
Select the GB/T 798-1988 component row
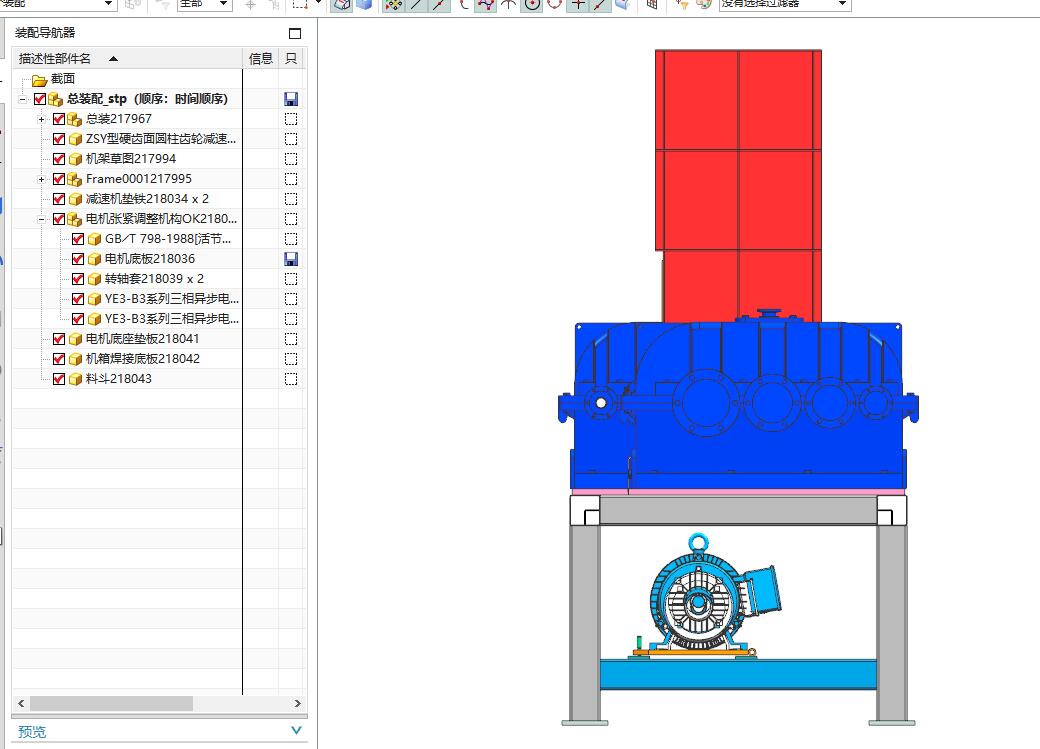pyautogui.click(x=168, y=239)
